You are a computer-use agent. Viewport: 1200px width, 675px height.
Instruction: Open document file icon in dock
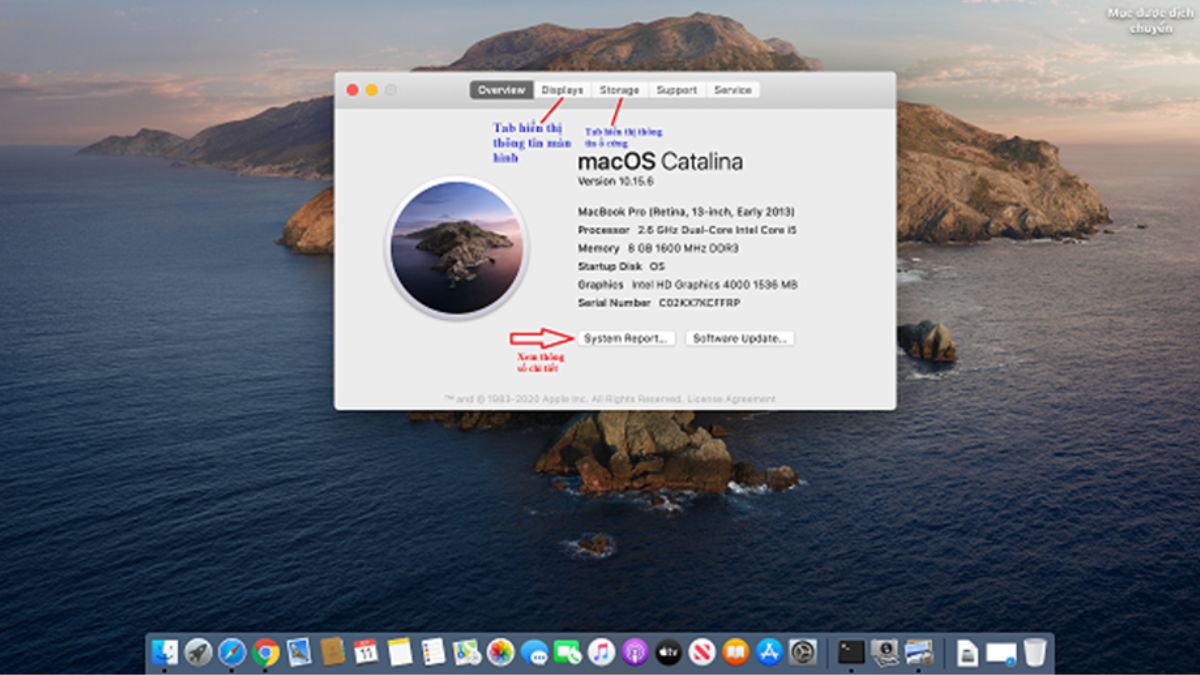(967, 653)
